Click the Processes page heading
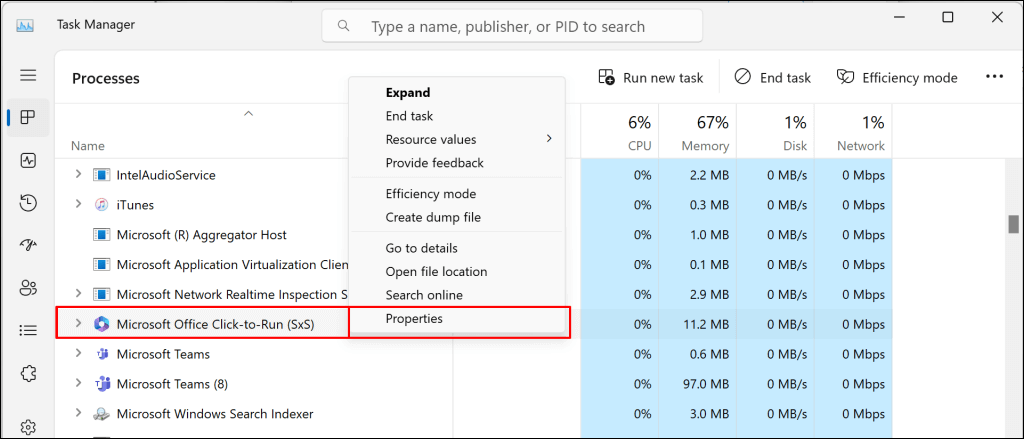 click(x=106, y=78)
